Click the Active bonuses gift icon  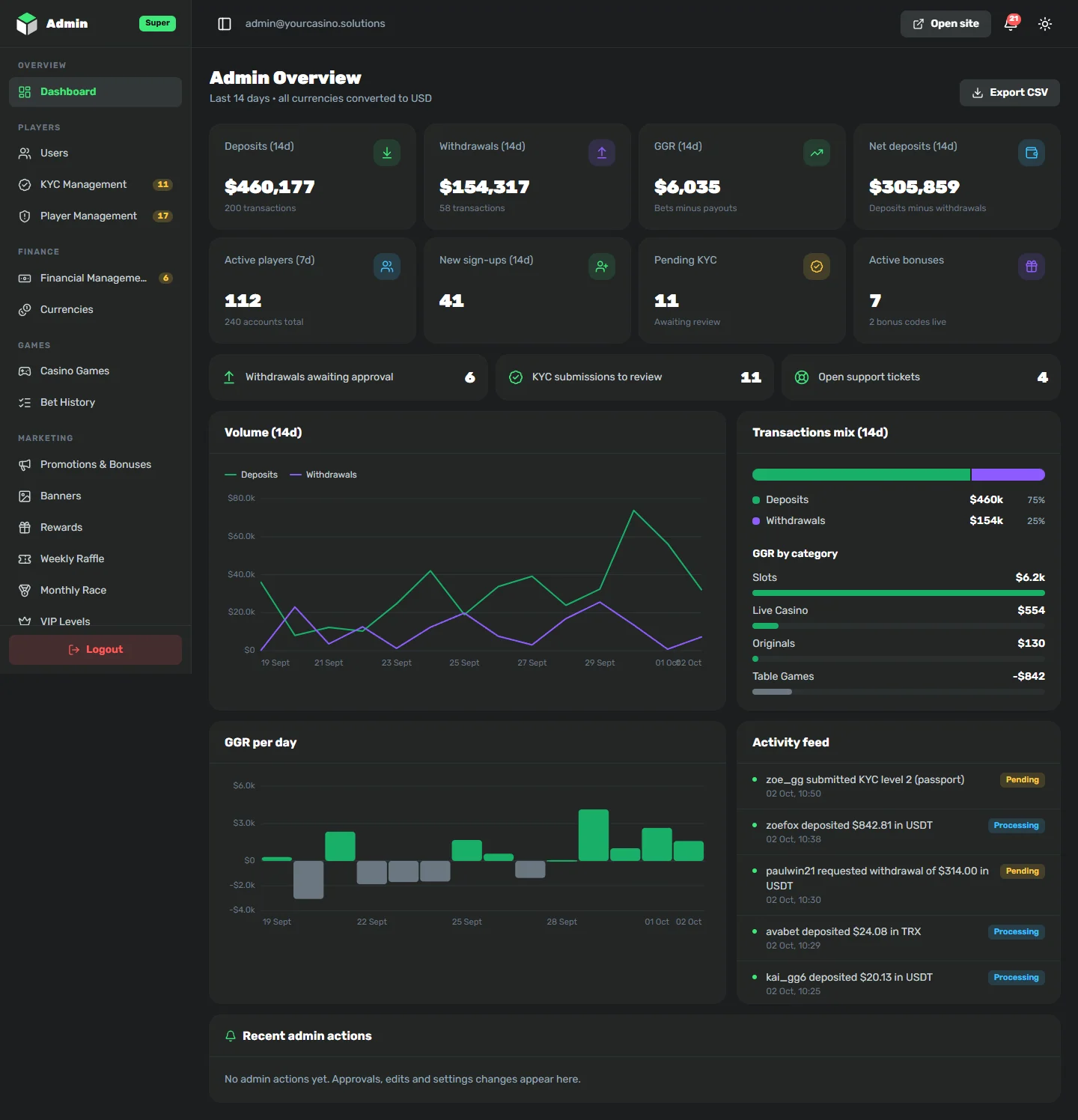point(1032,267)
